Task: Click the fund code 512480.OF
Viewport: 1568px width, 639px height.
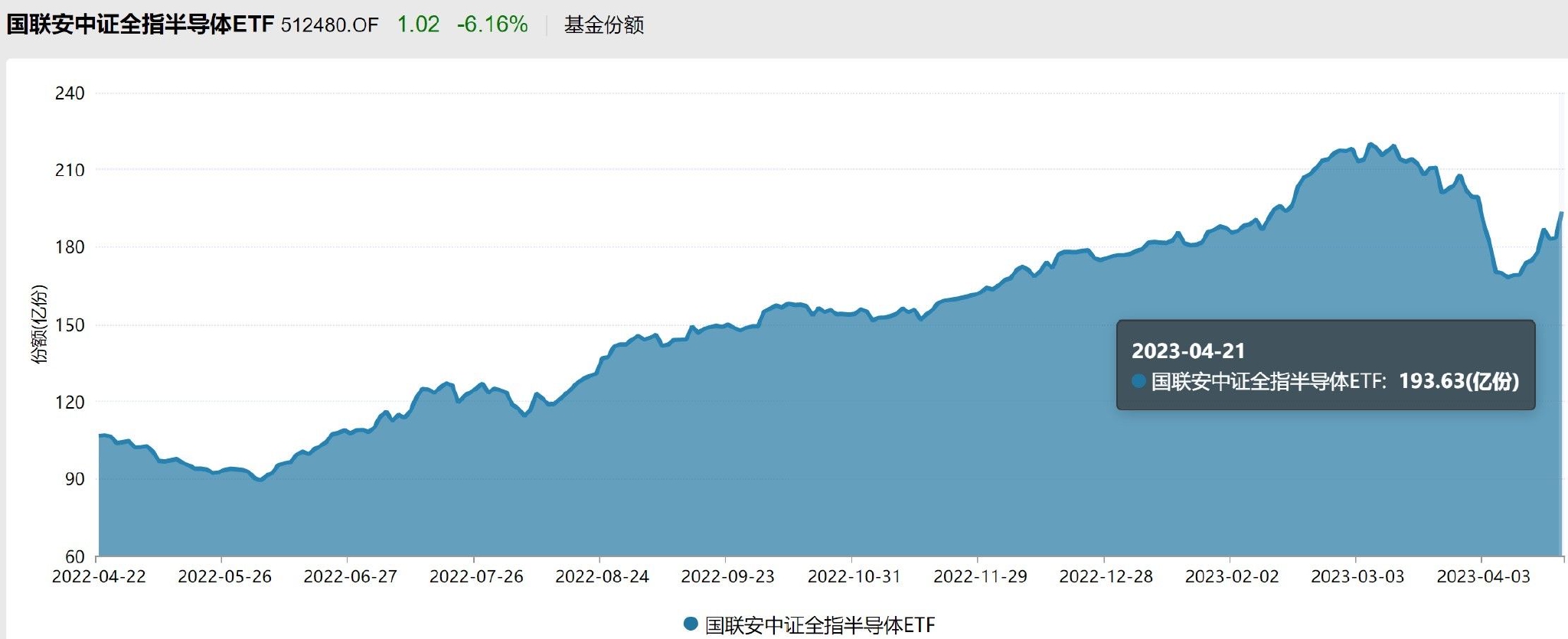Action: (330, 25)
